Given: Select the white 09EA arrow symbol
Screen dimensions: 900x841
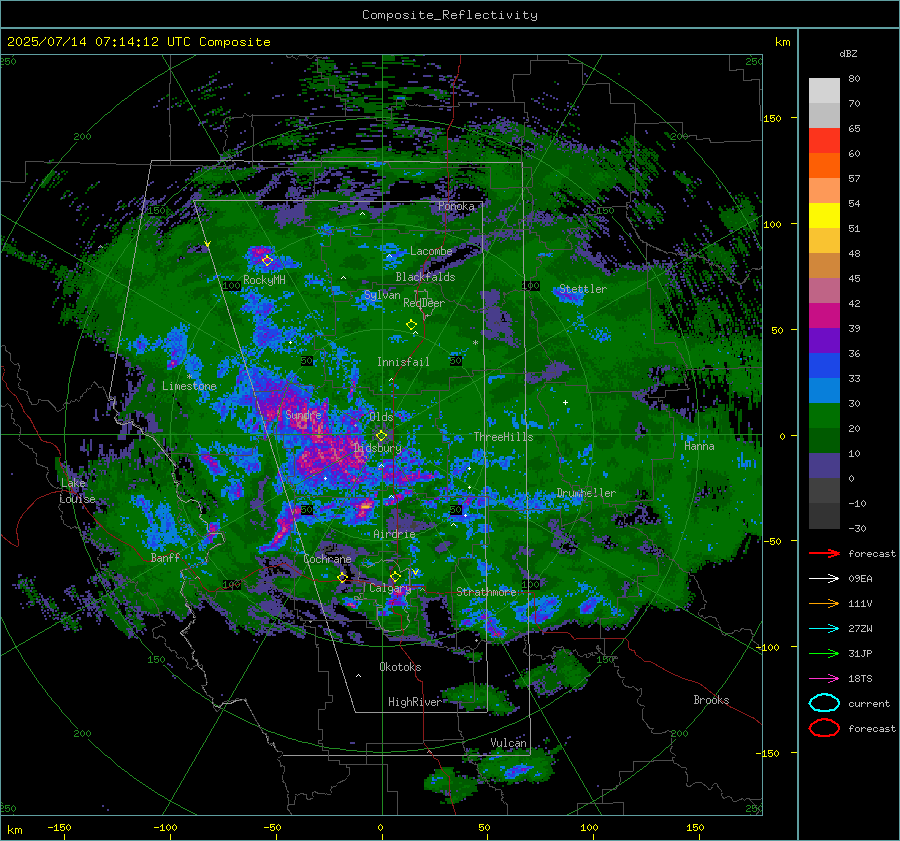Looking at the screenshot, I should tap(824, 578).
